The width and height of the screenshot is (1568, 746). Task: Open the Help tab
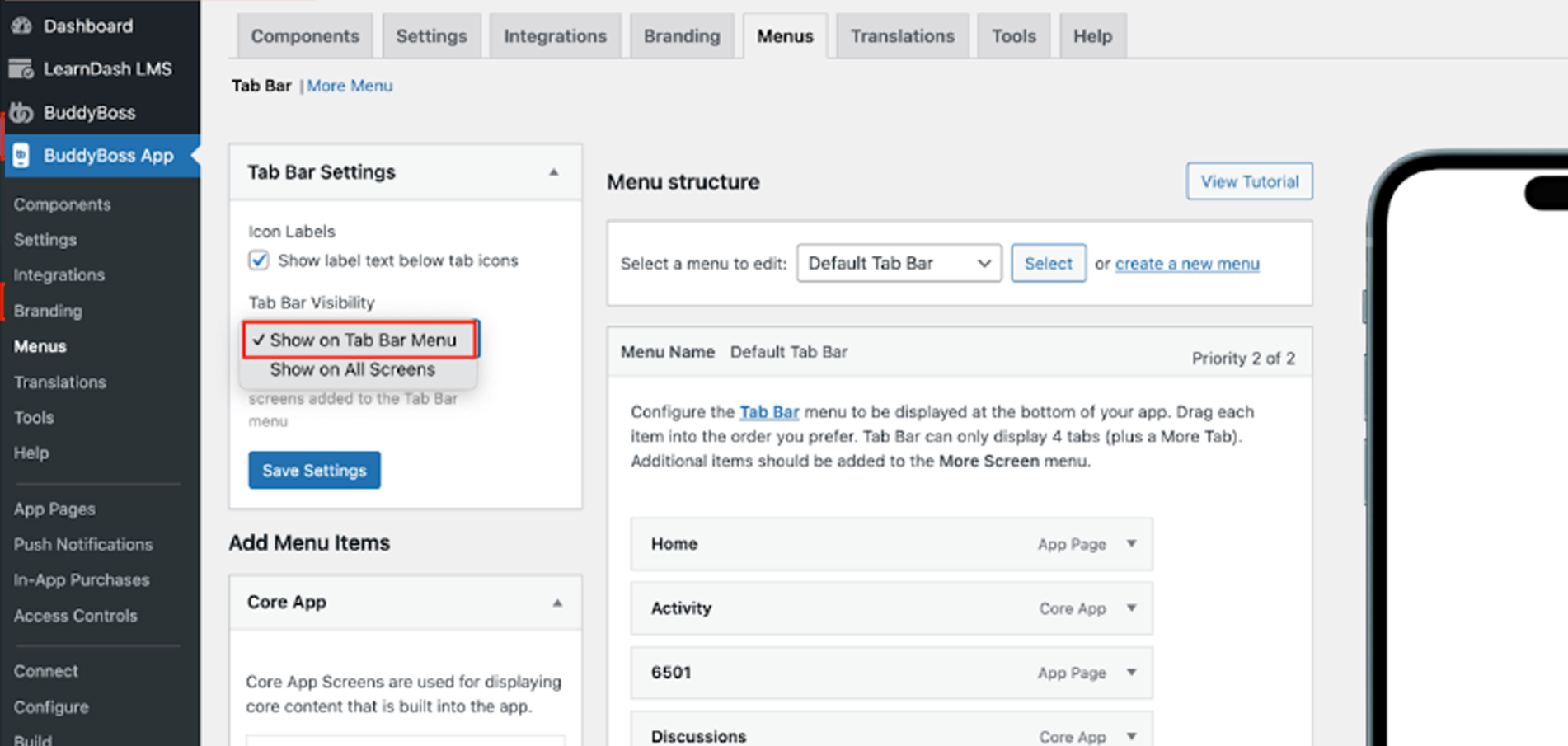point(1092,36)
